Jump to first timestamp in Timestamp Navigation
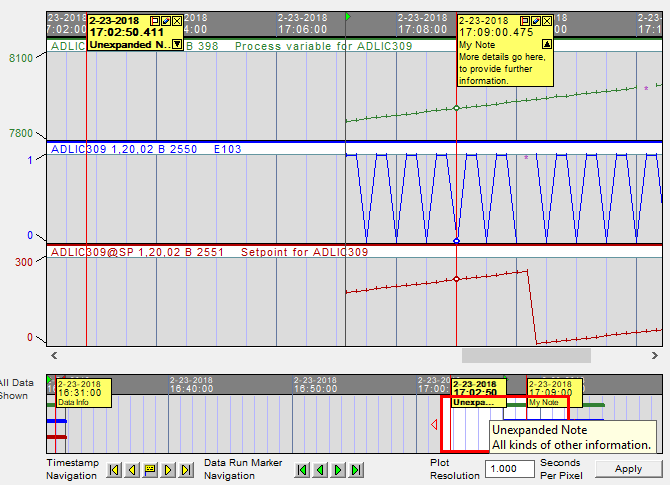 (115, 469)
